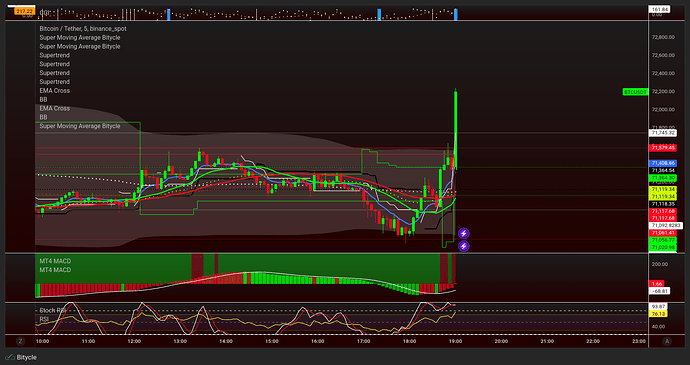
Task: Click the 71,579.45 red price label
Action: coord(663,147)
